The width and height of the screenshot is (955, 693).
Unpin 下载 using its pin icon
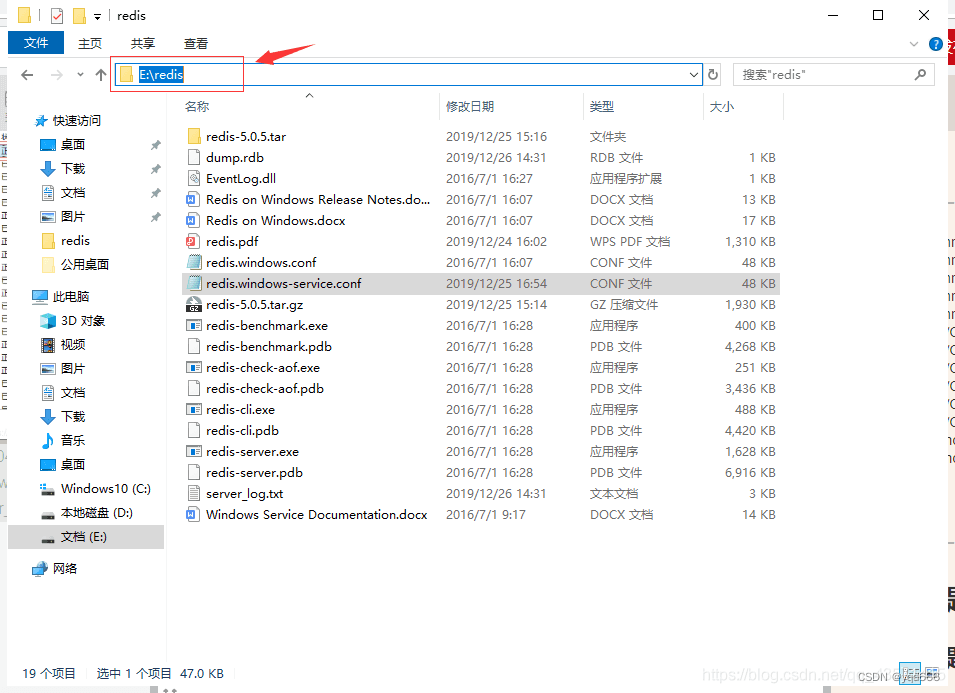156,169
